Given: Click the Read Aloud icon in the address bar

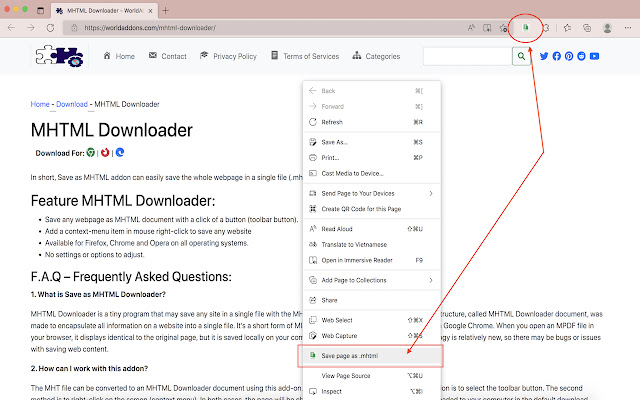Looking at the screenshot, I should [x=471, y=28].
